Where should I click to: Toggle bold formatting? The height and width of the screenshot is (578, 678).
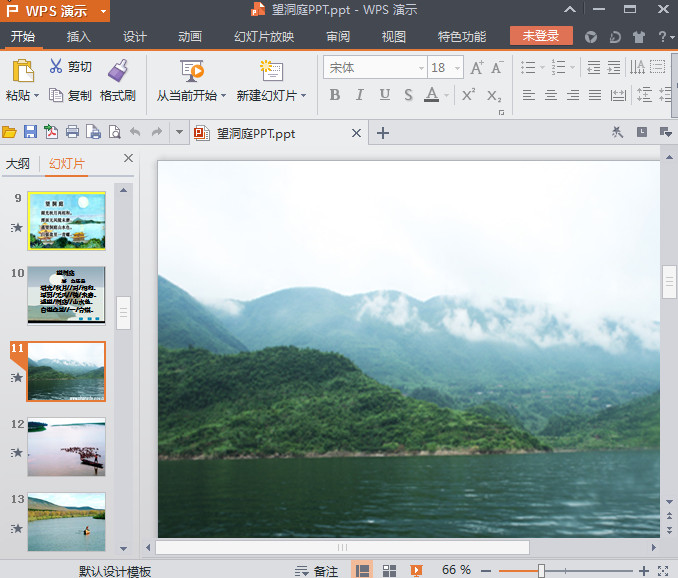click(335, 95)
